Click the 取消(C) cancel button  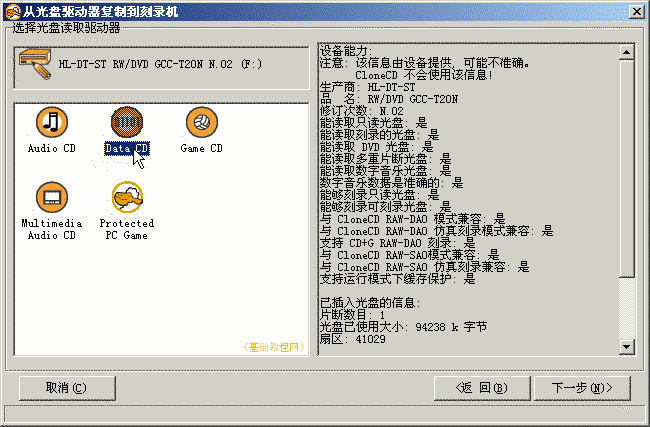point(67,388)
